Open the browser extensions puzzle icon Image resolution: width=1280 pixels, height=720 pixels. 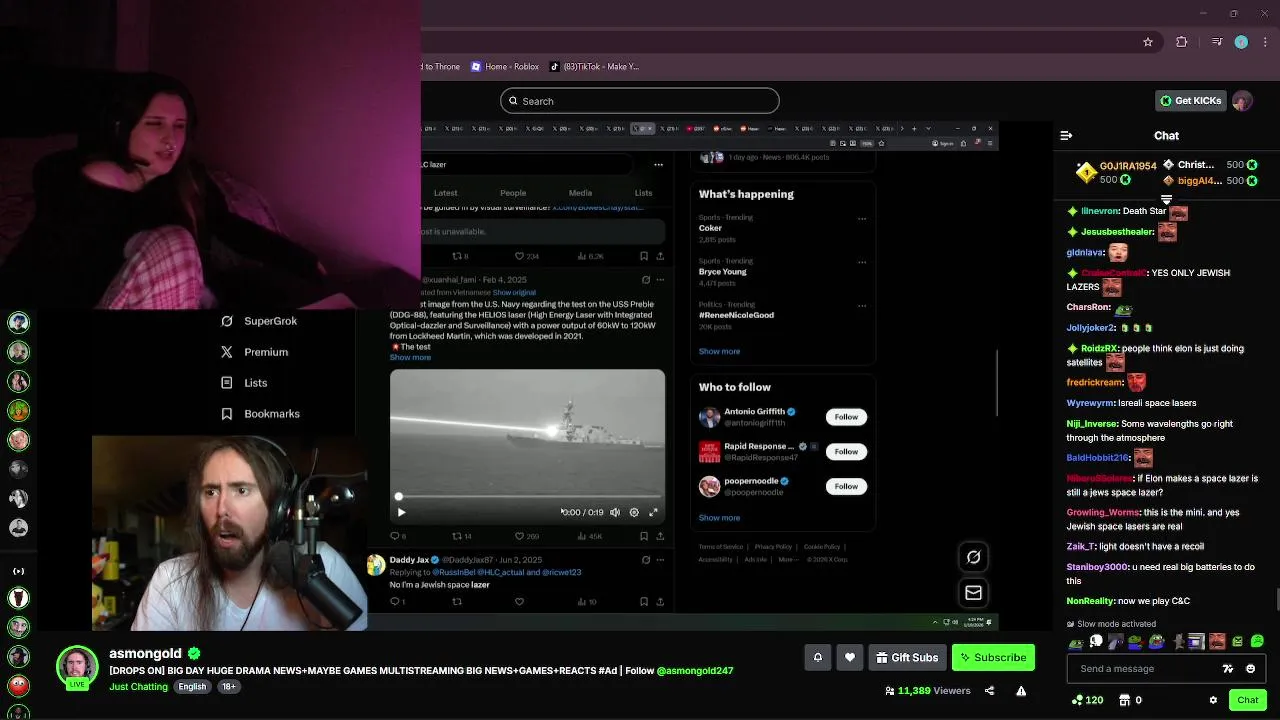coord(1182,42)
